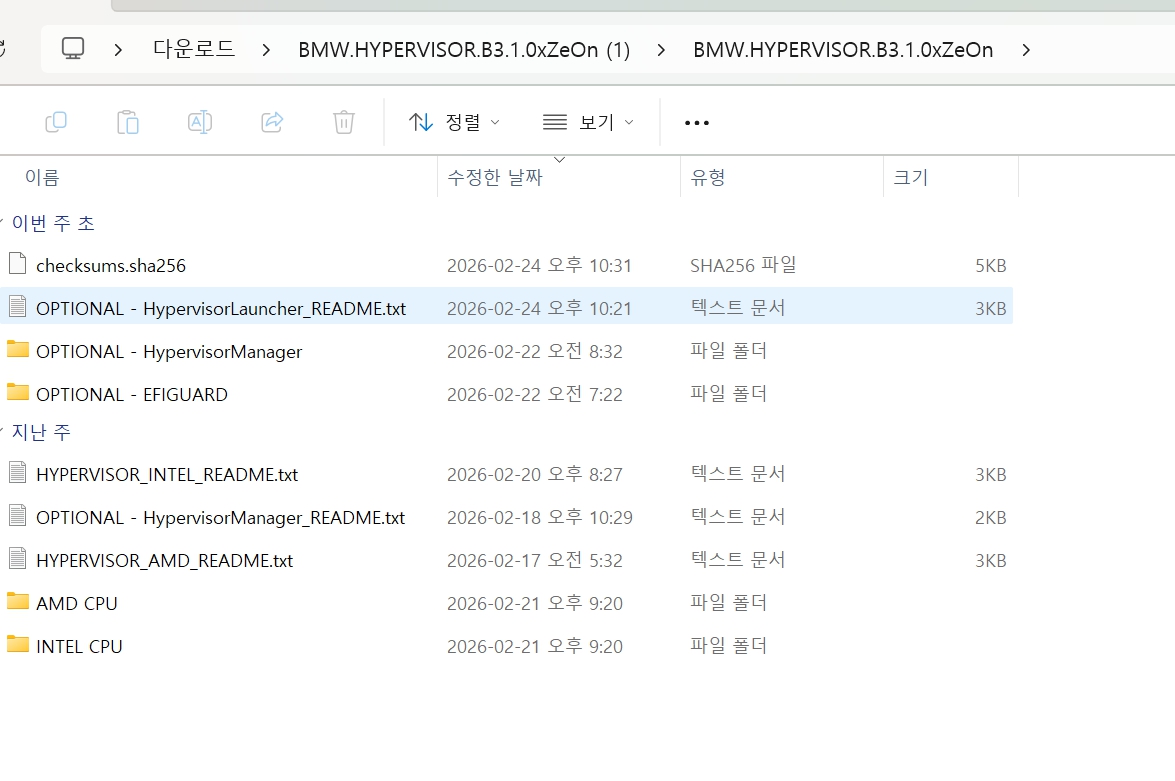Click the Paste clipboard icon
This screenshot has height=781, width=1175.
pyautogui.click(x=128, y=122)
